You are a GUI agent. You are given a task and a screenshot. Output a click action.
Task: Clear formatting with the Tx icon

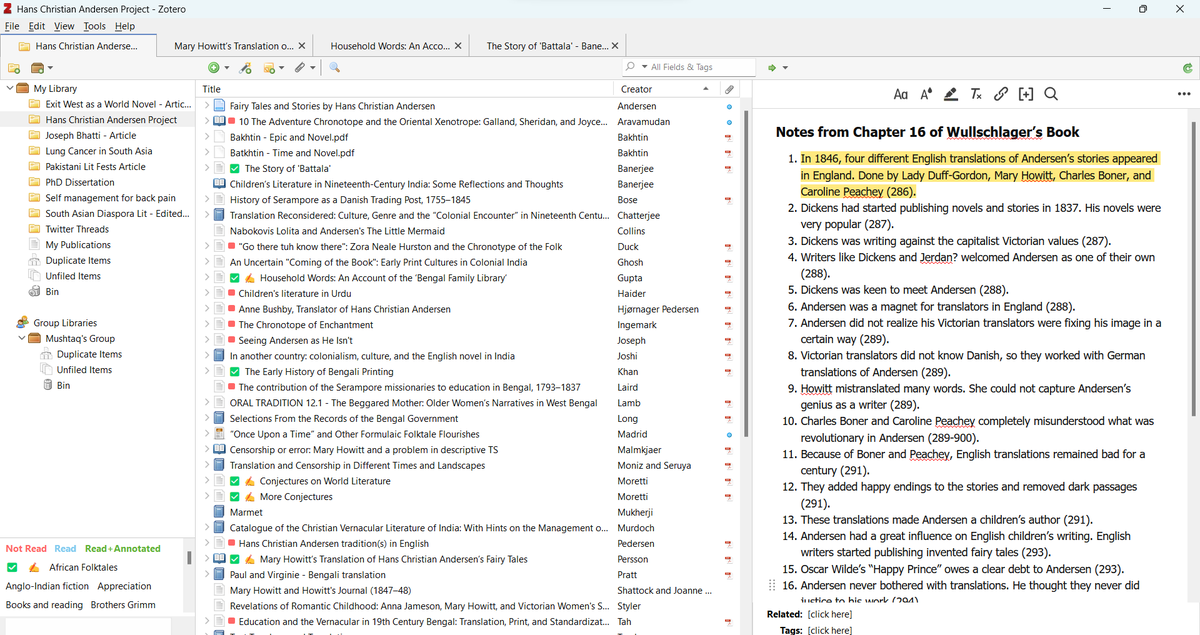976,93
